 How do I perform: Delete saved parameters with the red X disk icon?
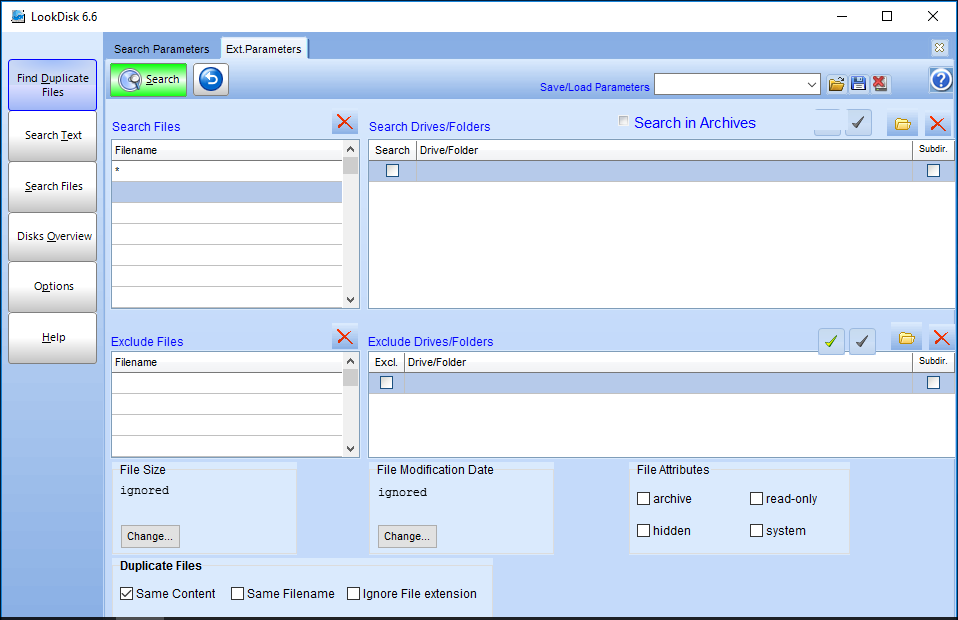pos(880,84)
